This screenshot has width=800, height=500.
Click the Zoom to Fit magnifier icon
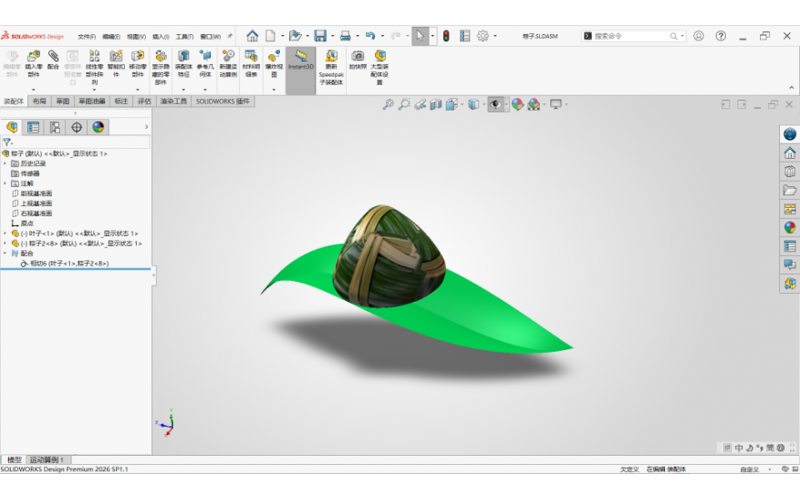tap(388, 105)
